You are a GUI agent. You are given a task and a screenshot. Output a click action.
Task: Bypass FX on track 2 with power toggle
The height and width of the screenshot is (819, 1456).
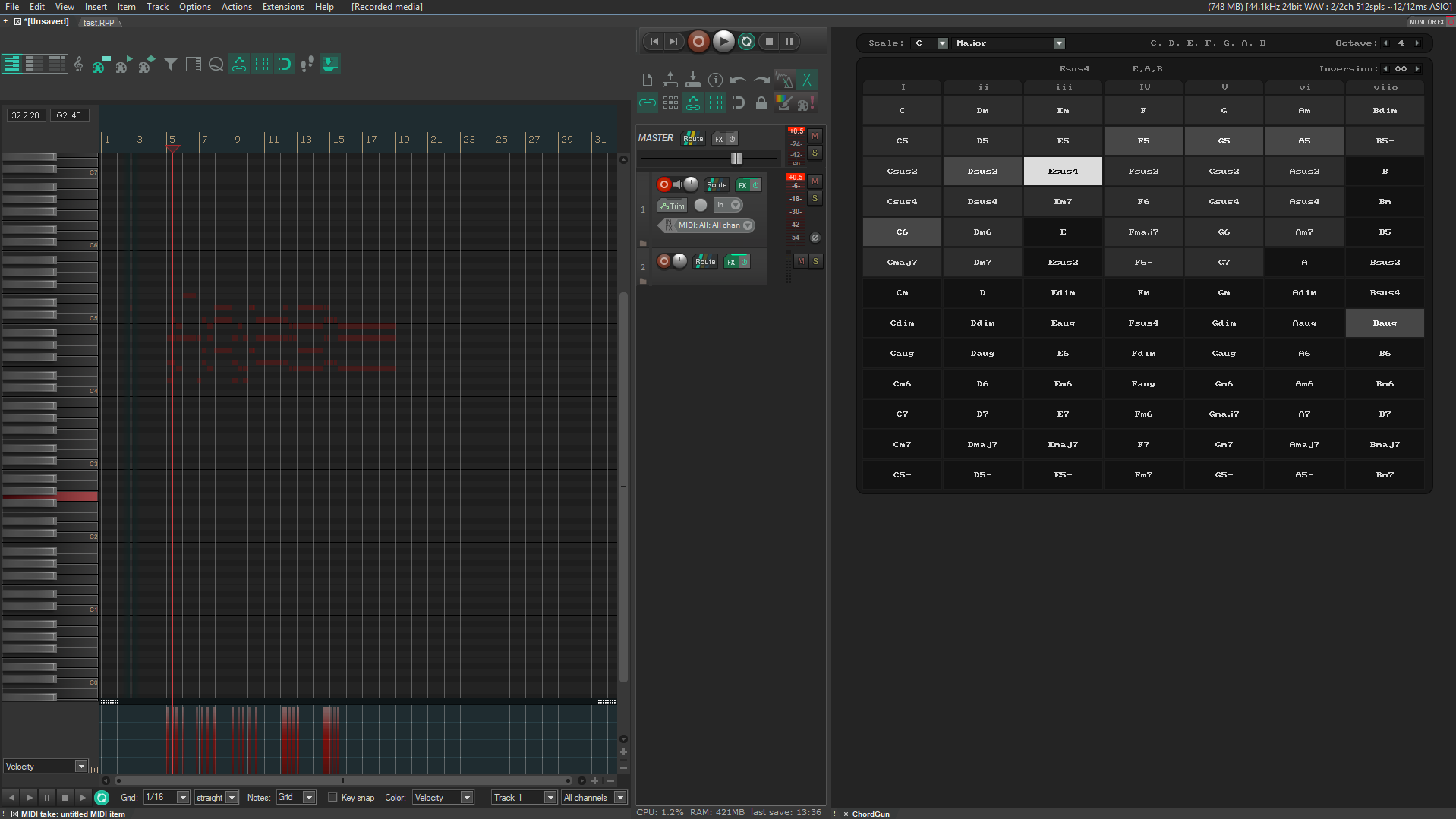(x=745, y=262)
